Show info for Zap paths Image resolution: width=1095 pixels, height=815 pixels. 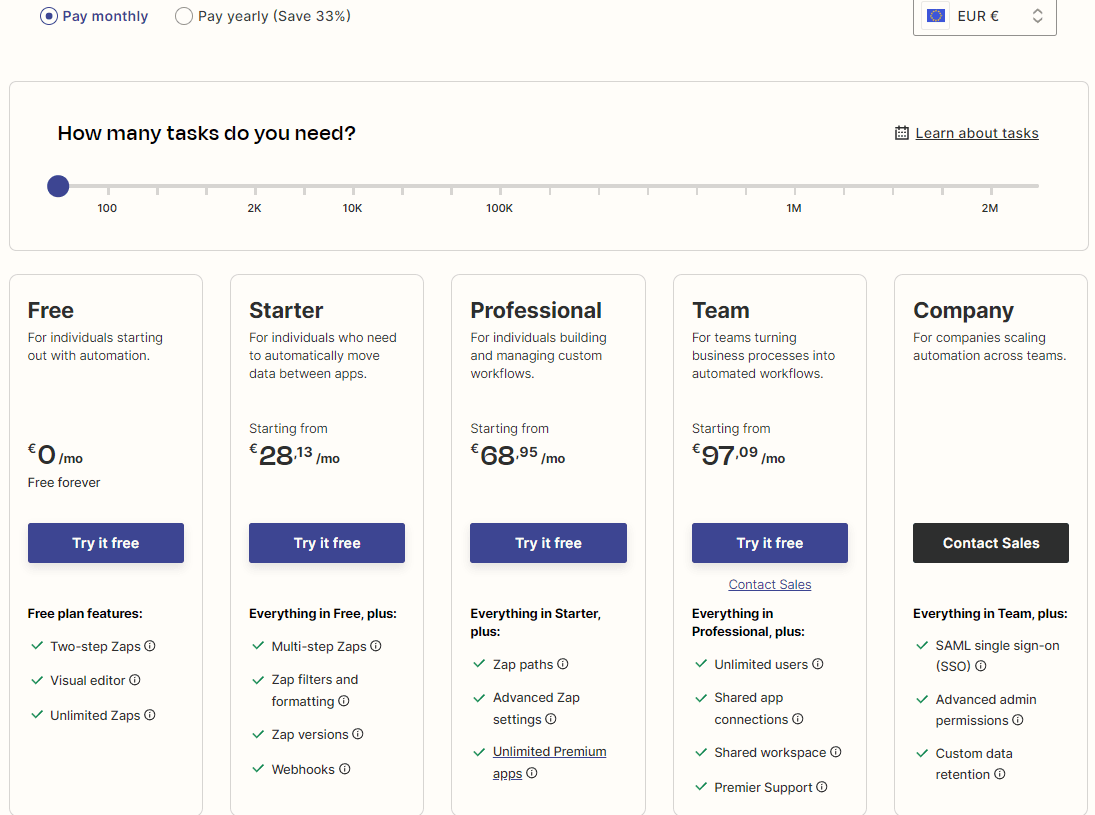[563, 663]
